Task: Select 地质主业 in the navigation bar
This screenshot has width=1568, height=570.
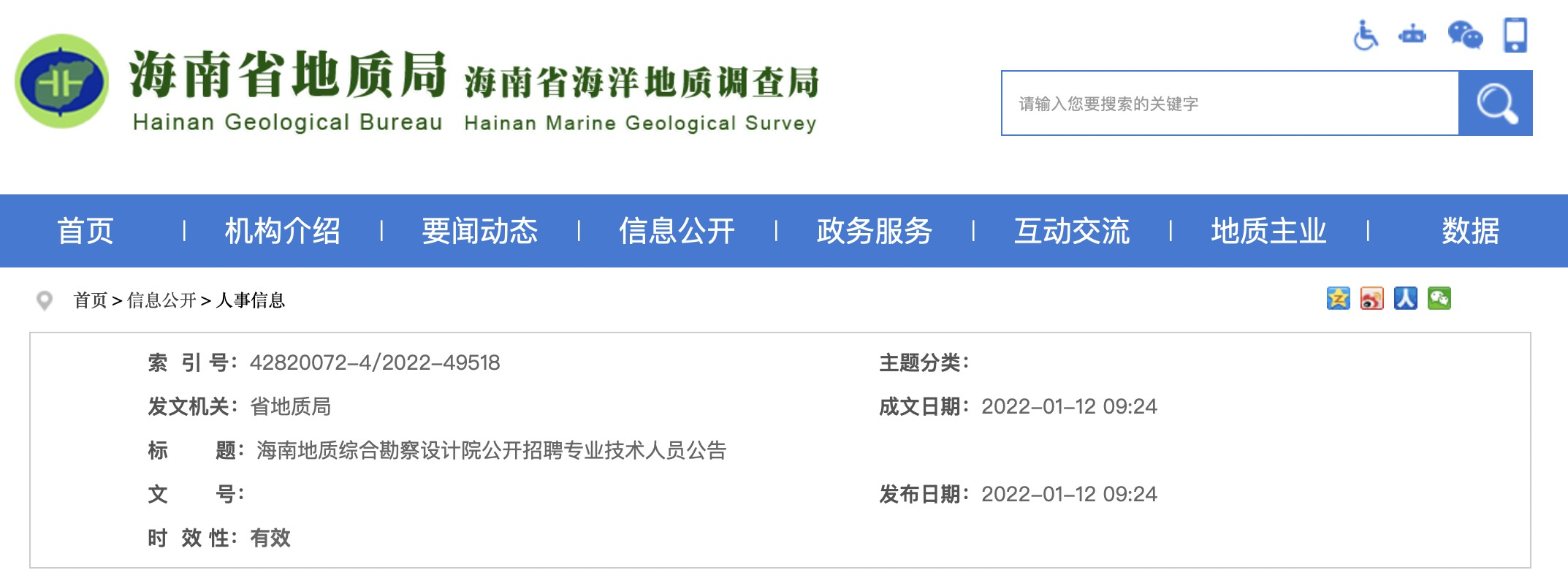Action: pos(1268,231)
